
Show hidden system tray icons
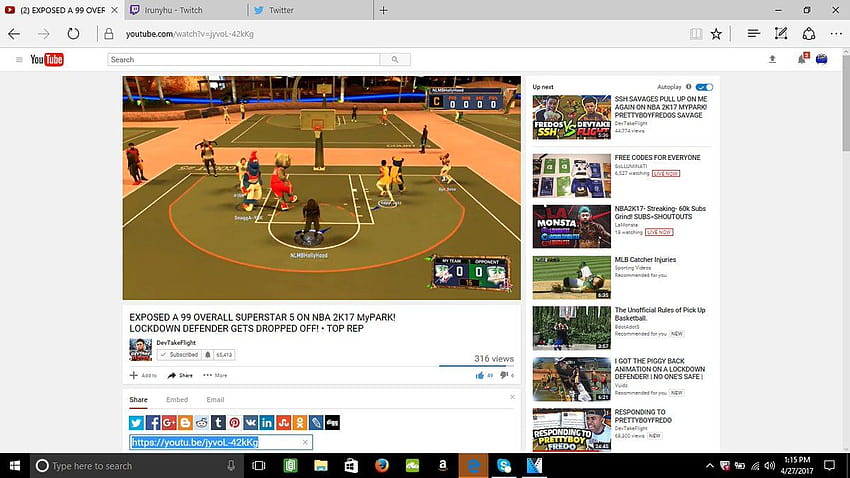click(x=710, y=466)
